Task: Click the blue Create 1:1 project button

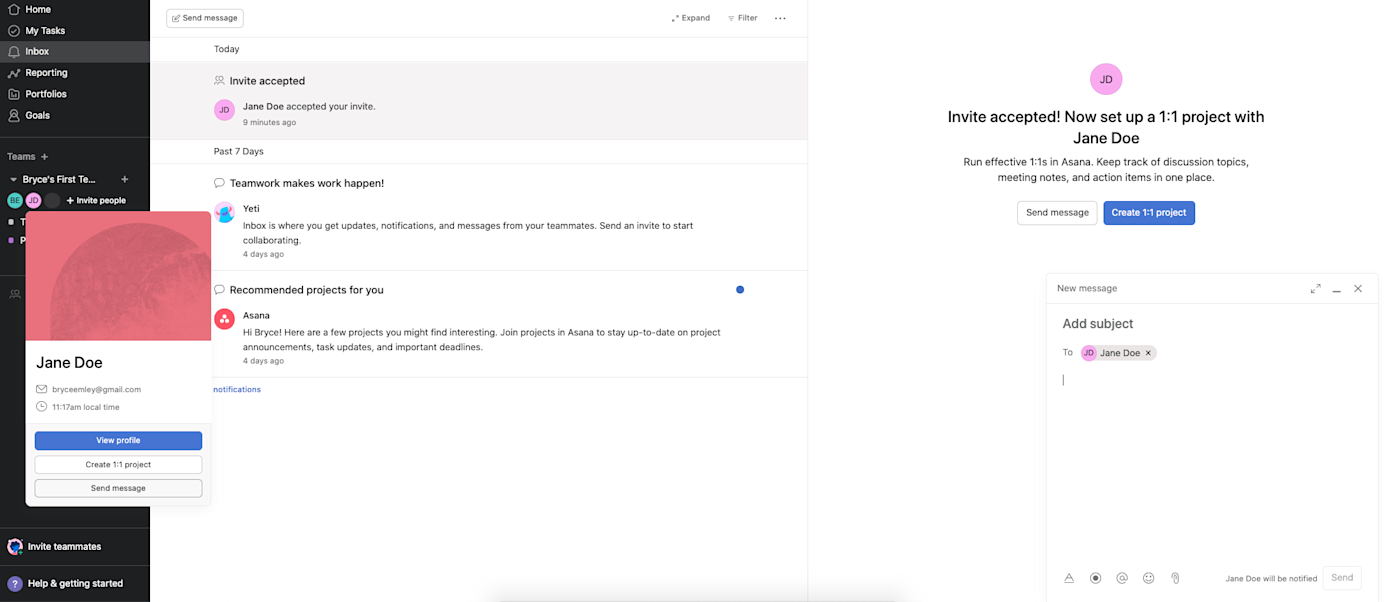Action: (x=1149, y=213)
